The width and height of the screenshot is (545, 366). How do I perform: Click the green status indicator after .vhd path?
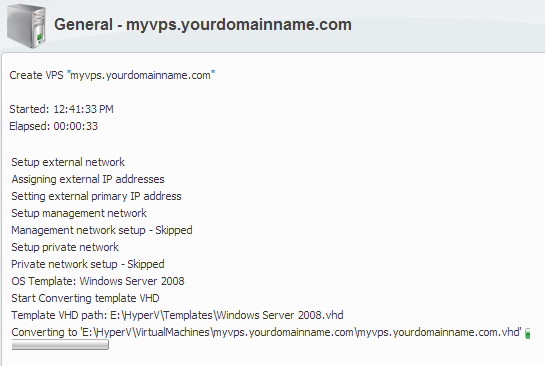tap(528, 333)
